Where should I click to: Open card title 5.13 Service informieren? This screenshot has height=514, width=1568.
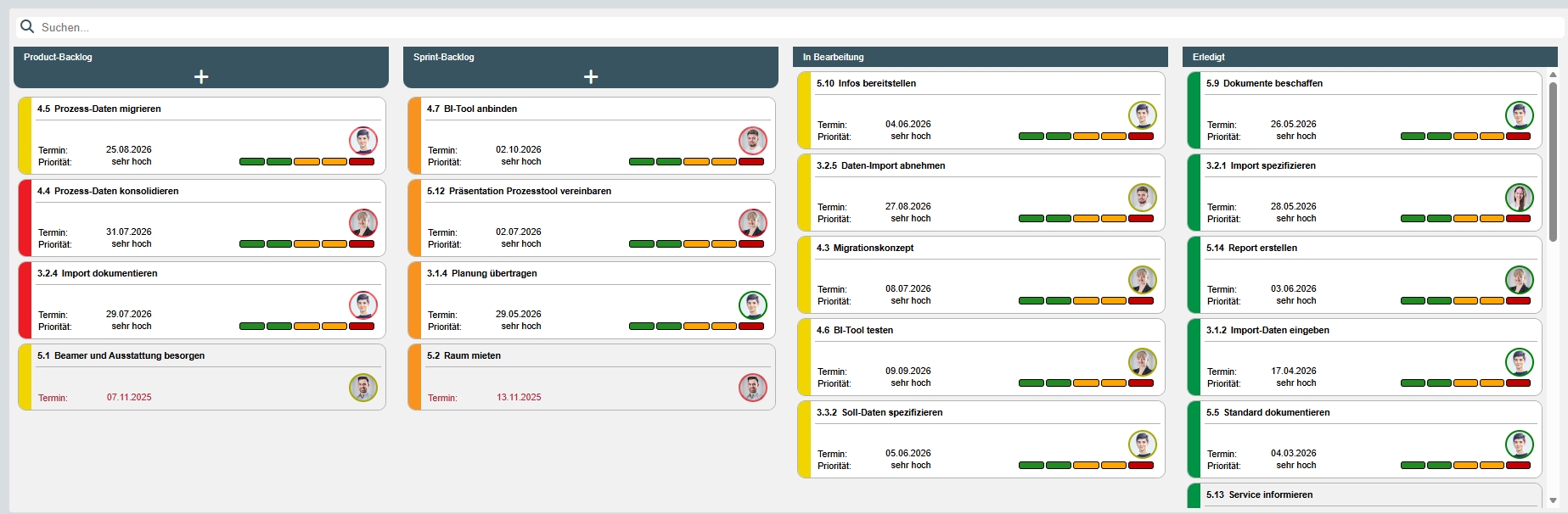[1259, 494]
